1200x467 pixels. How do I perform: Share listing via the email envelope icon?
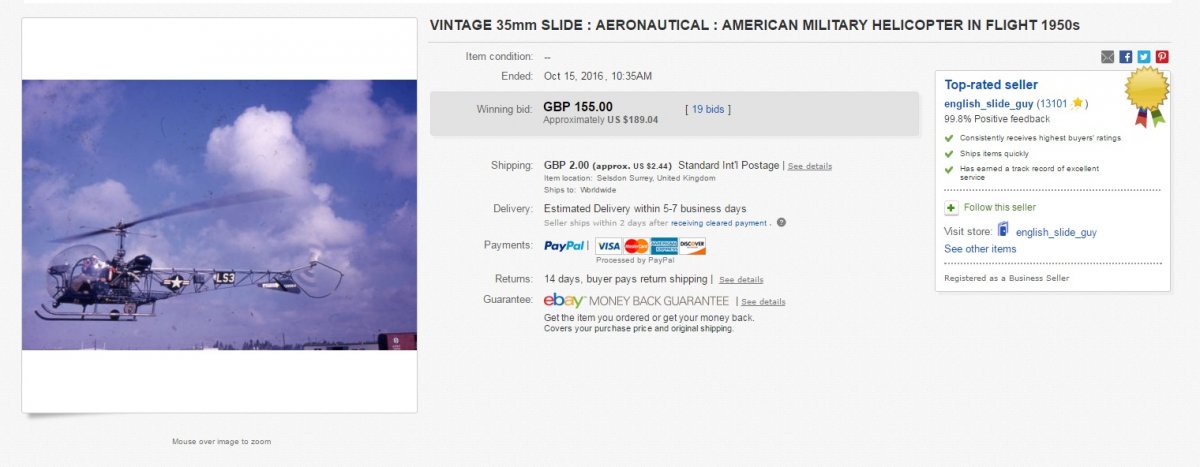click(x=1107, y=57)
